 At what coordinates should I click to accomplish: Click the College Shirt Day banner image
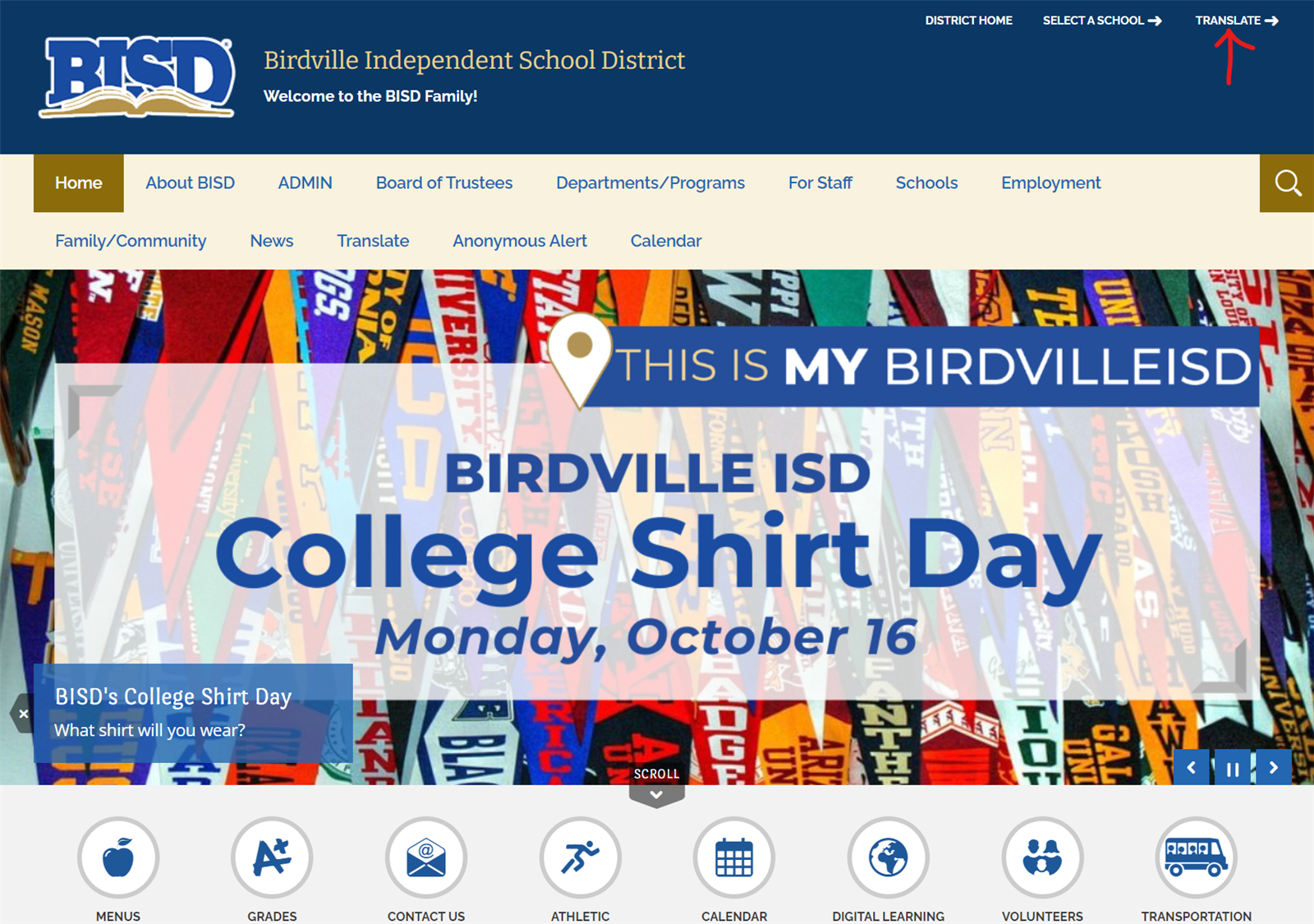coord(657,527)
